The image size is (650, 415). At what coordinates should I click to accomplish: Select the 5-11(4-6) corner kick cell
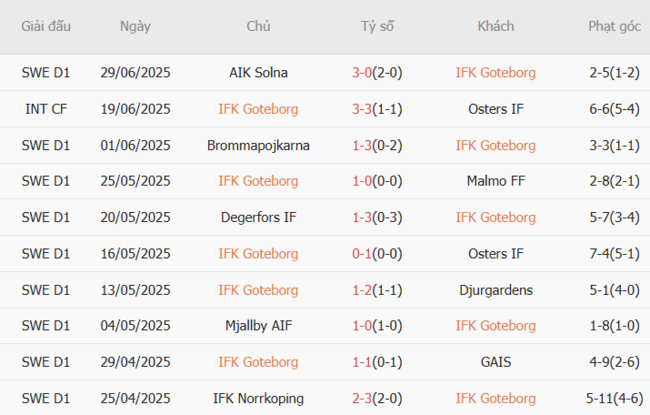(613, 398)
